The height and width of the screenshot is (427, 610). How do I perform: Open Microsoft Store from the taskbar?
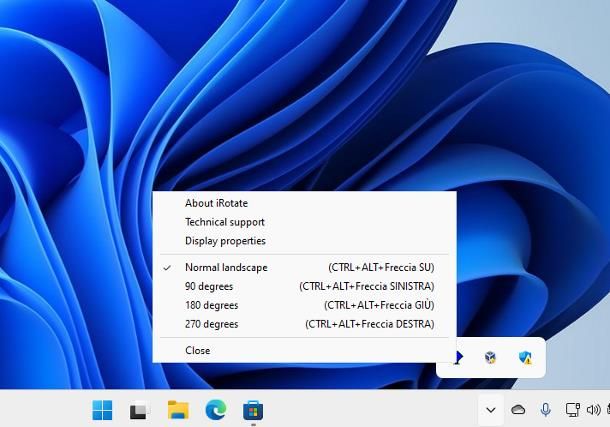pyautogui.click(x=253, y=410)
